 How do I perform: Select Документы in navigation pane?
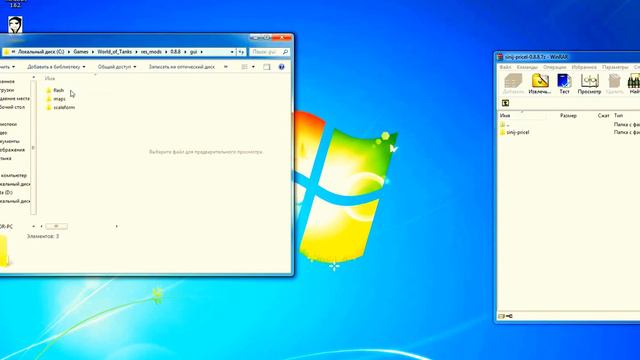coord(10,141)
